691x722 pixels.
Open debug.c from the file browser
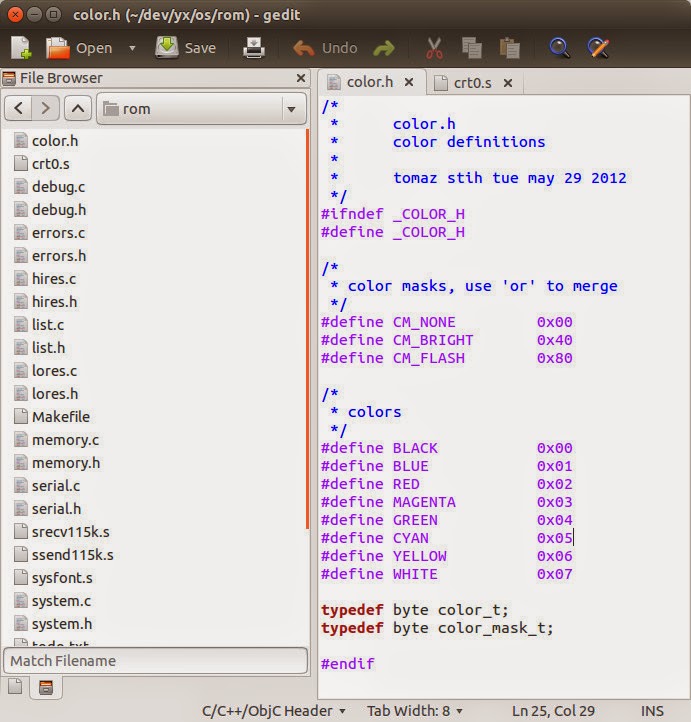pos(49,186)
